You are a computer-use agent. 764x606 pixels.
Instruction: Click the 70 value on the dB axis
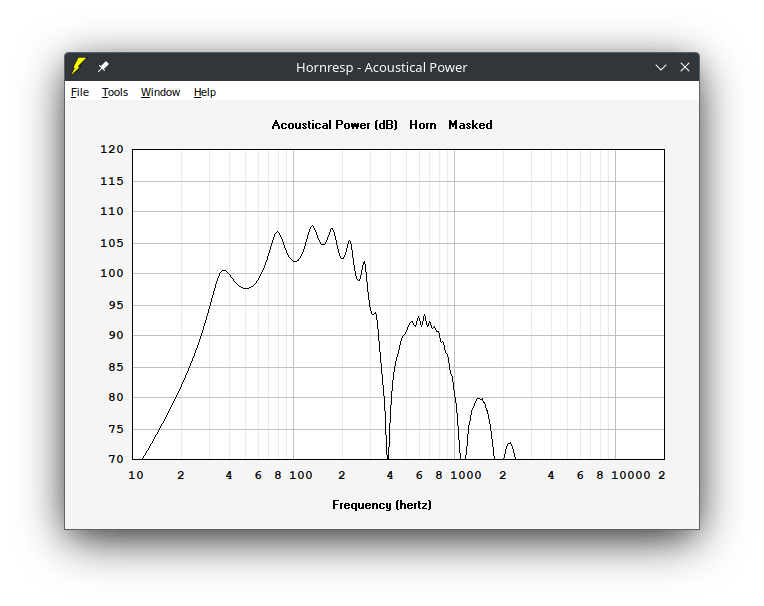coord(116,459)
